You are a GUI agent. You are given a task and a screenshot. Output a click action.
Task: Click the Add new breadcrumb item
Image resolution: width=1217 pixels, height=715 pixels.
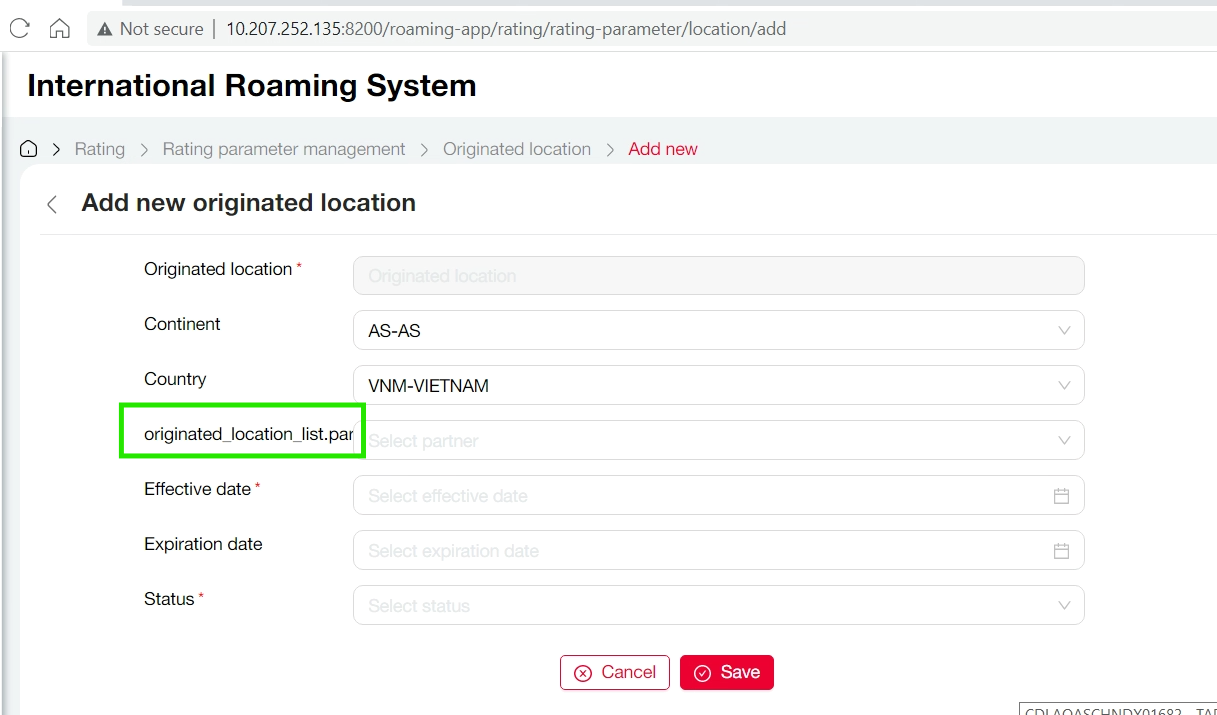663,149
